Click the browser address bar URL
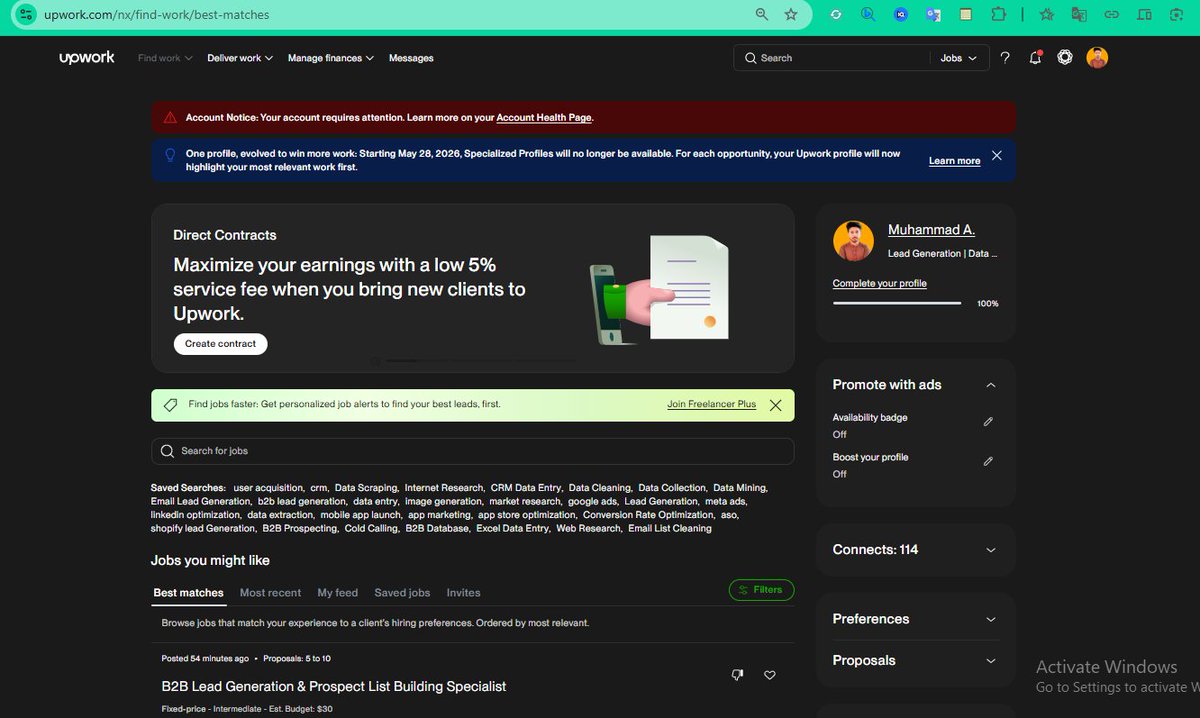Viewport: 1200px width, 718px height. pyautogui.click(x=156, y=15)
